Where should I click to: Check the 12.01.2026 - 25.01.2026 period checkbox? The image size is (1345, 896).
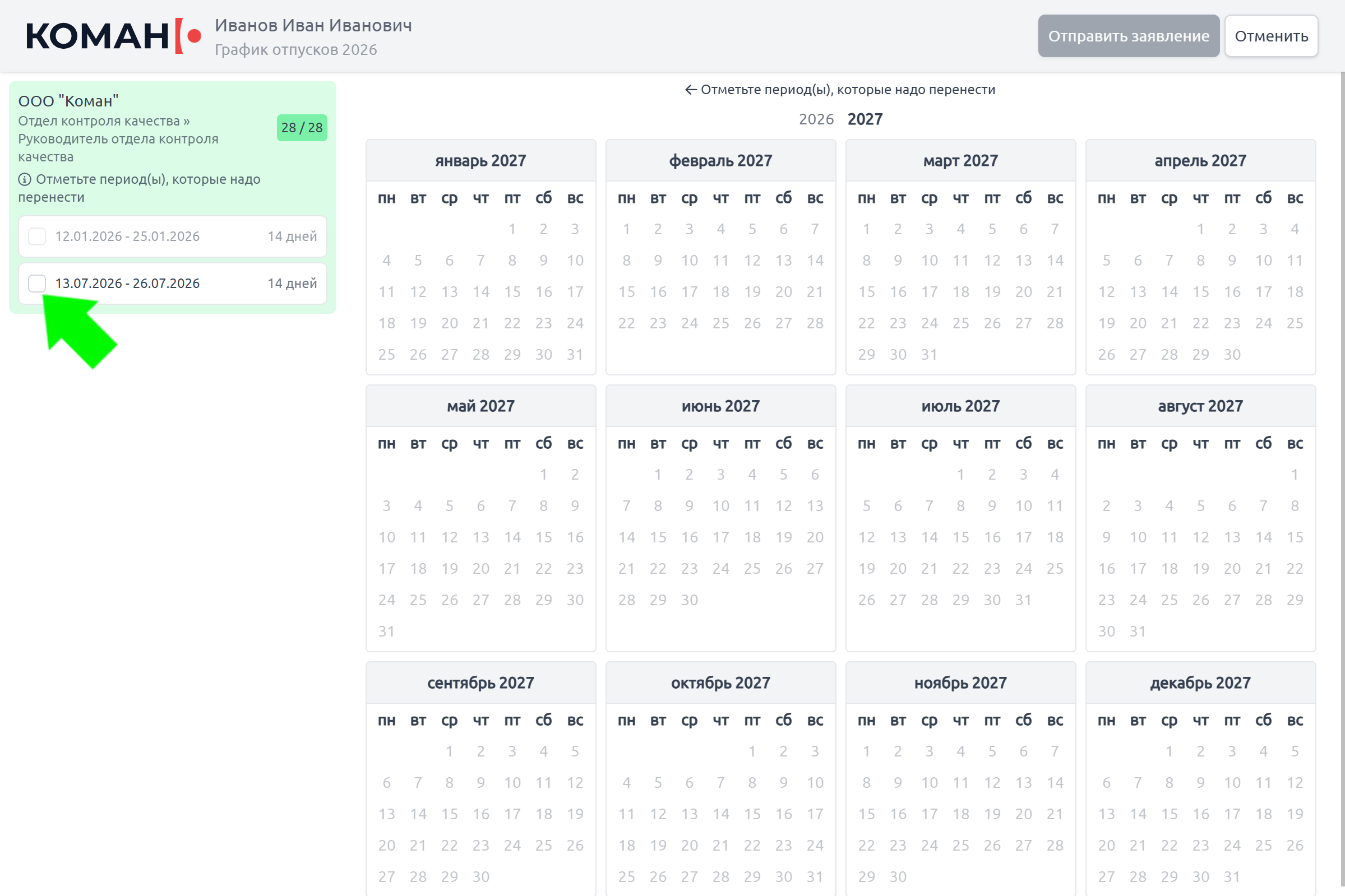pos(37,236)
